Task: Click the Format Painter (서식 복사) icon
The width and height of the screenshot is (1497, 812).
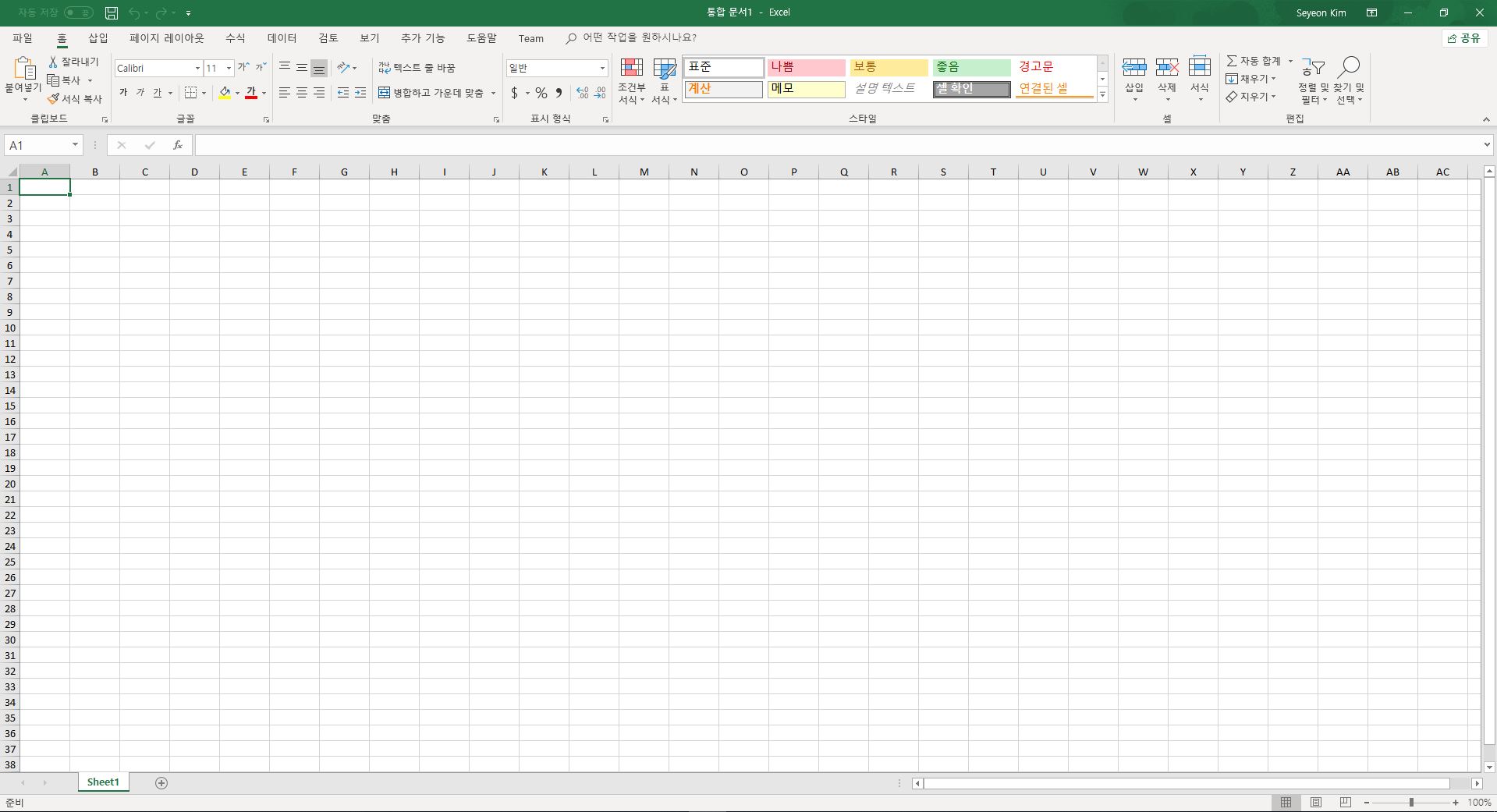Action: [53, 99]
